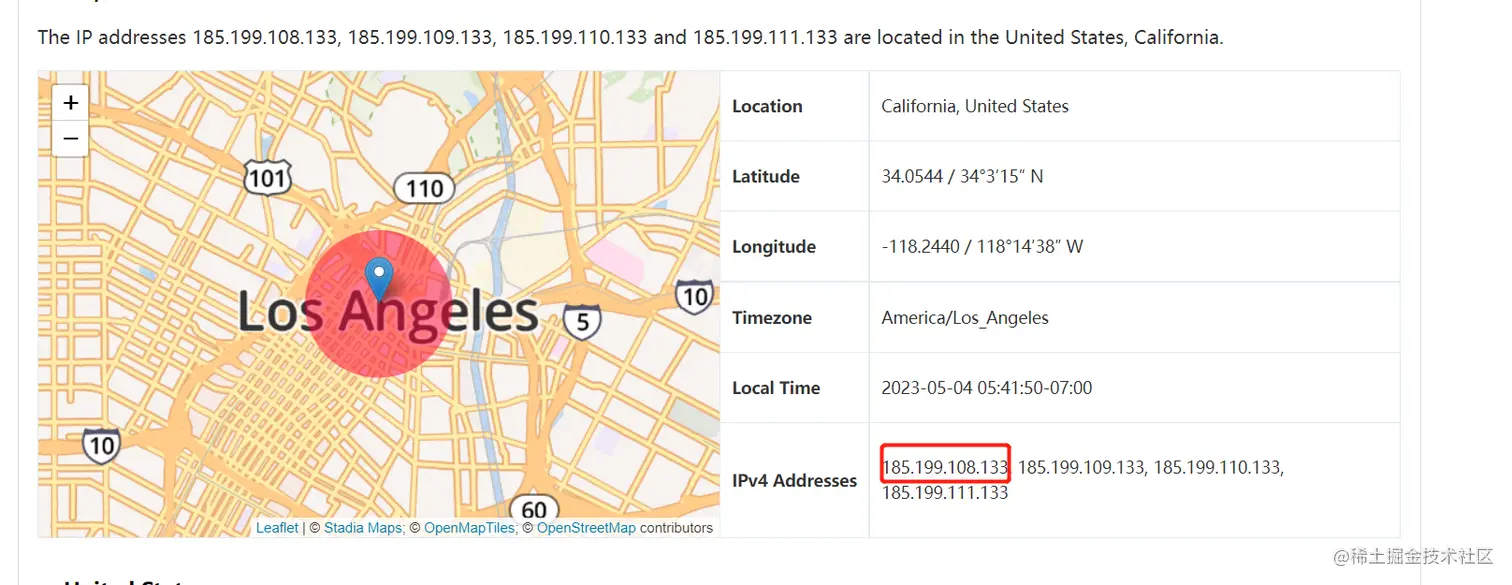Click the Route 60 highway shield
Screen dimensions: 1512x585
pos(534,511)
